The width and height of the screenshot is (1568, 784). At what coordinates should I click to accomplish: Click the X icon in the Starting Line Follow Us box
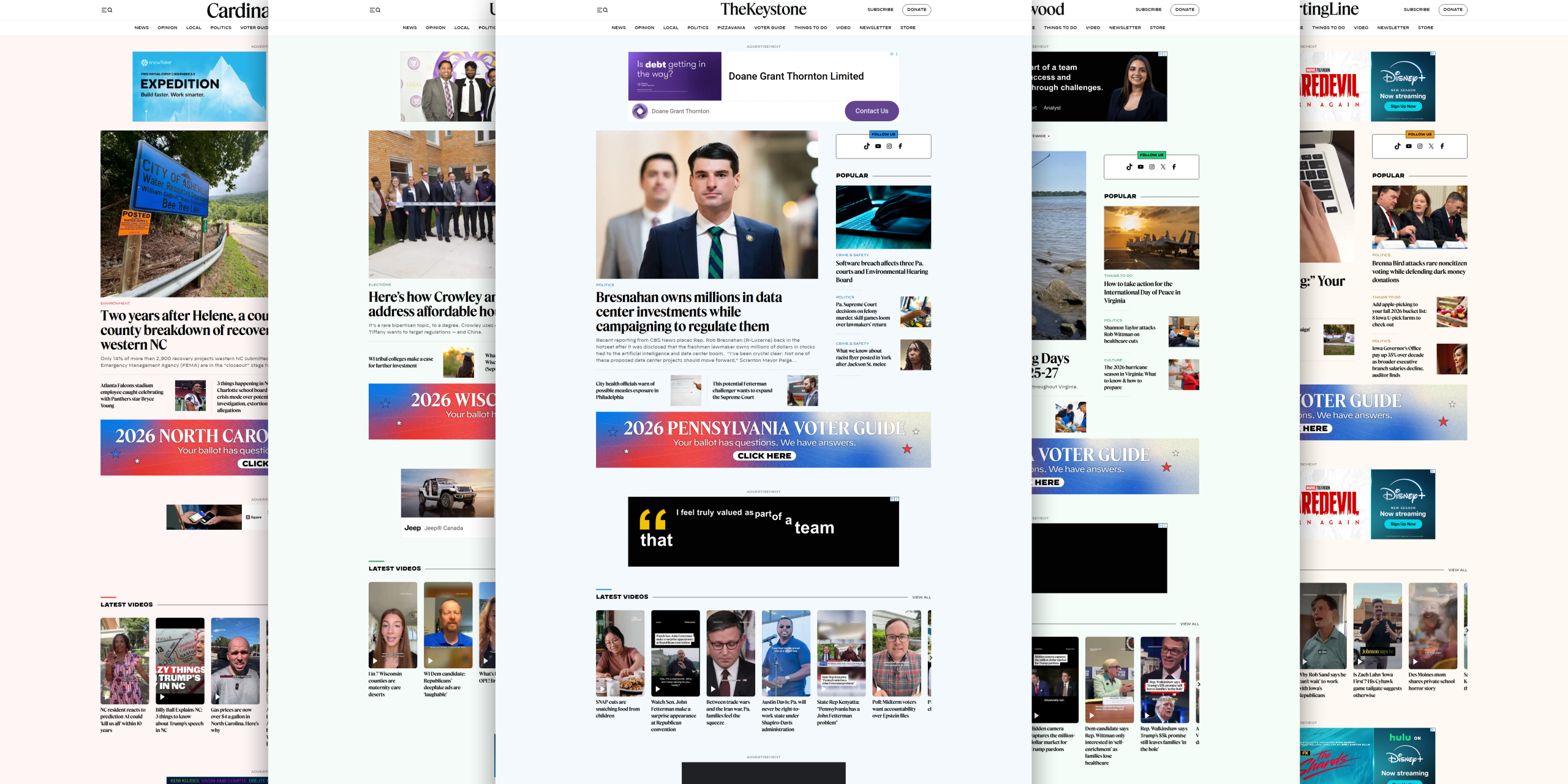[1431, 146]
